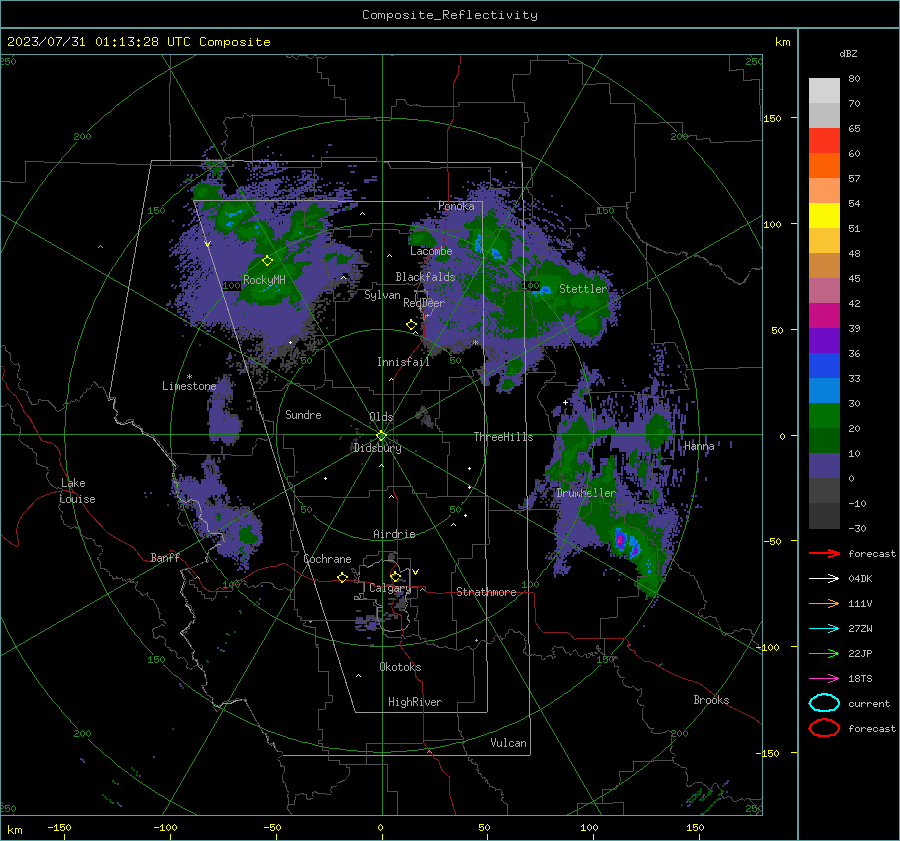Click the 04DK legend label
Viewport: 900px width, 841px height.
tap(860, 579)
